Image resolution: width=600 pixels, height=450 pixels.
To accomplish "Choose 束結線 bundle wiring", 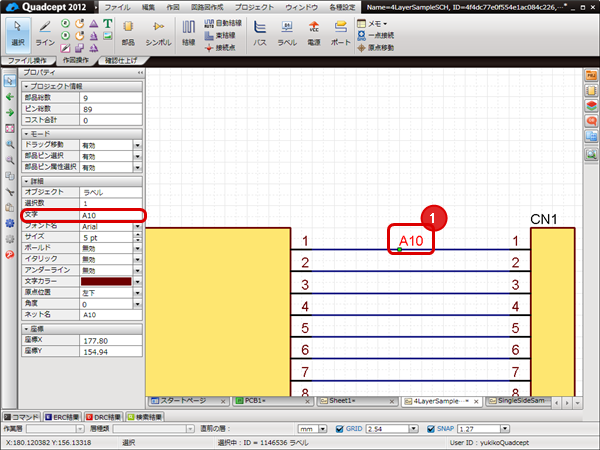I will tap(220, 36).
